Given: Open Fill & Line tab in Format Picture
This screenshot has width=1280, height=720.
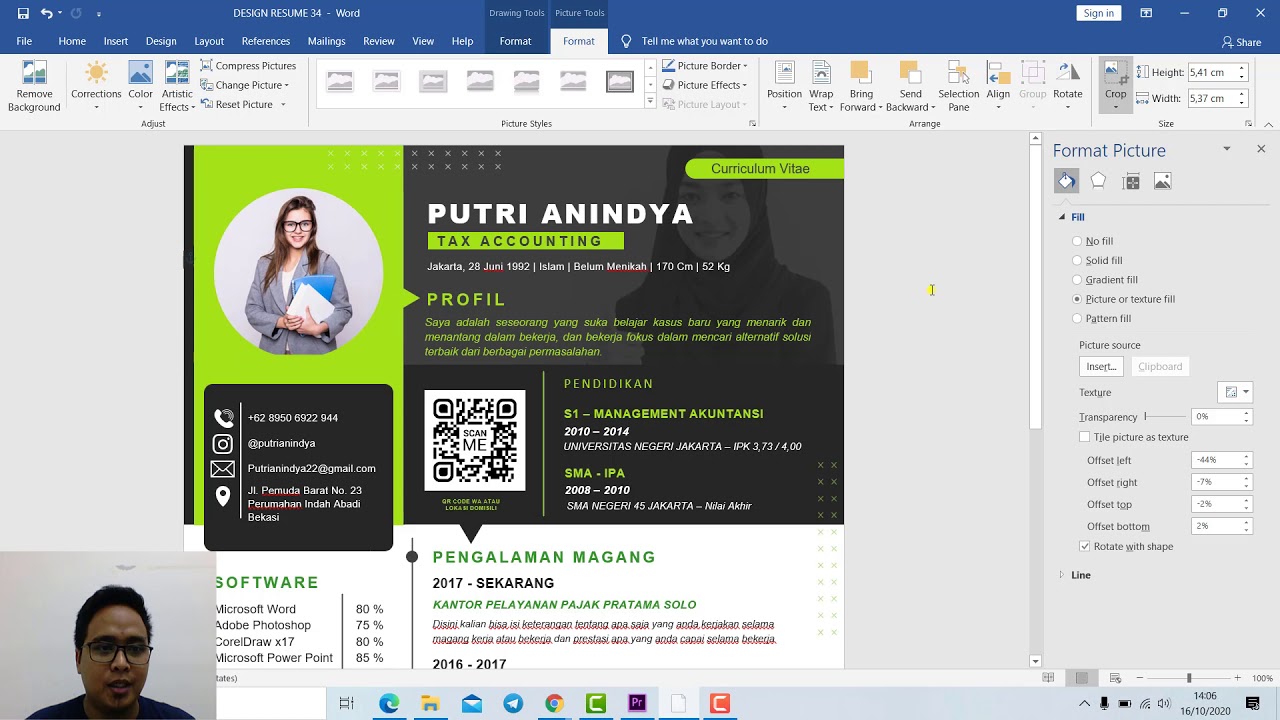Looking at the screenshot, I should tap(1067, 181).
